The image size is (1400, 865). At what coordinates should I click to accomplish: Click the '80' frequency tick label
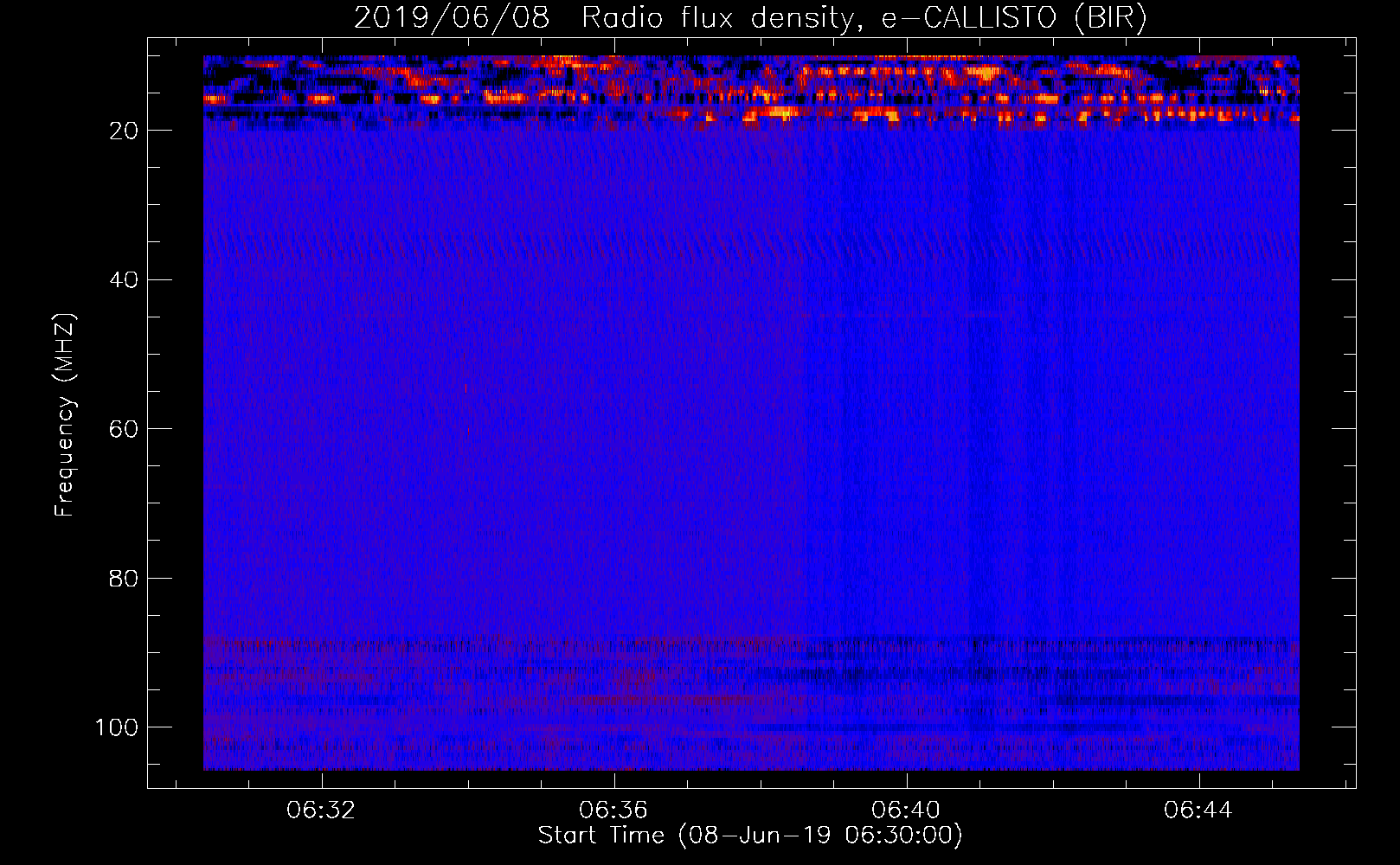[x=124, y=578]
